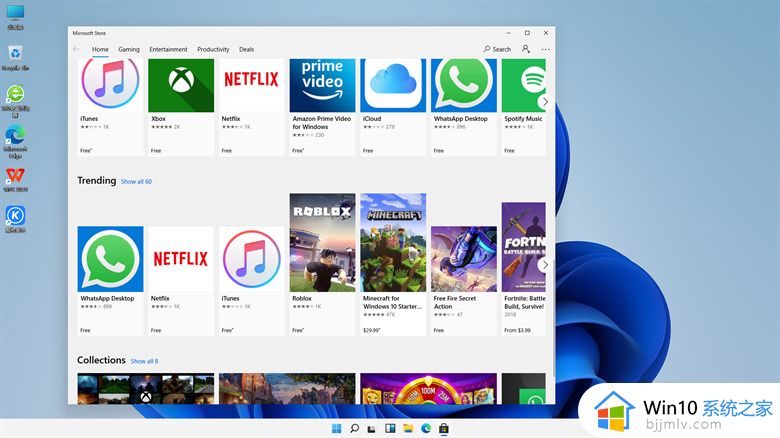Open the user account icon
Image resolution: width=780 pixels, height=438 pixels.
coord(526,49)
